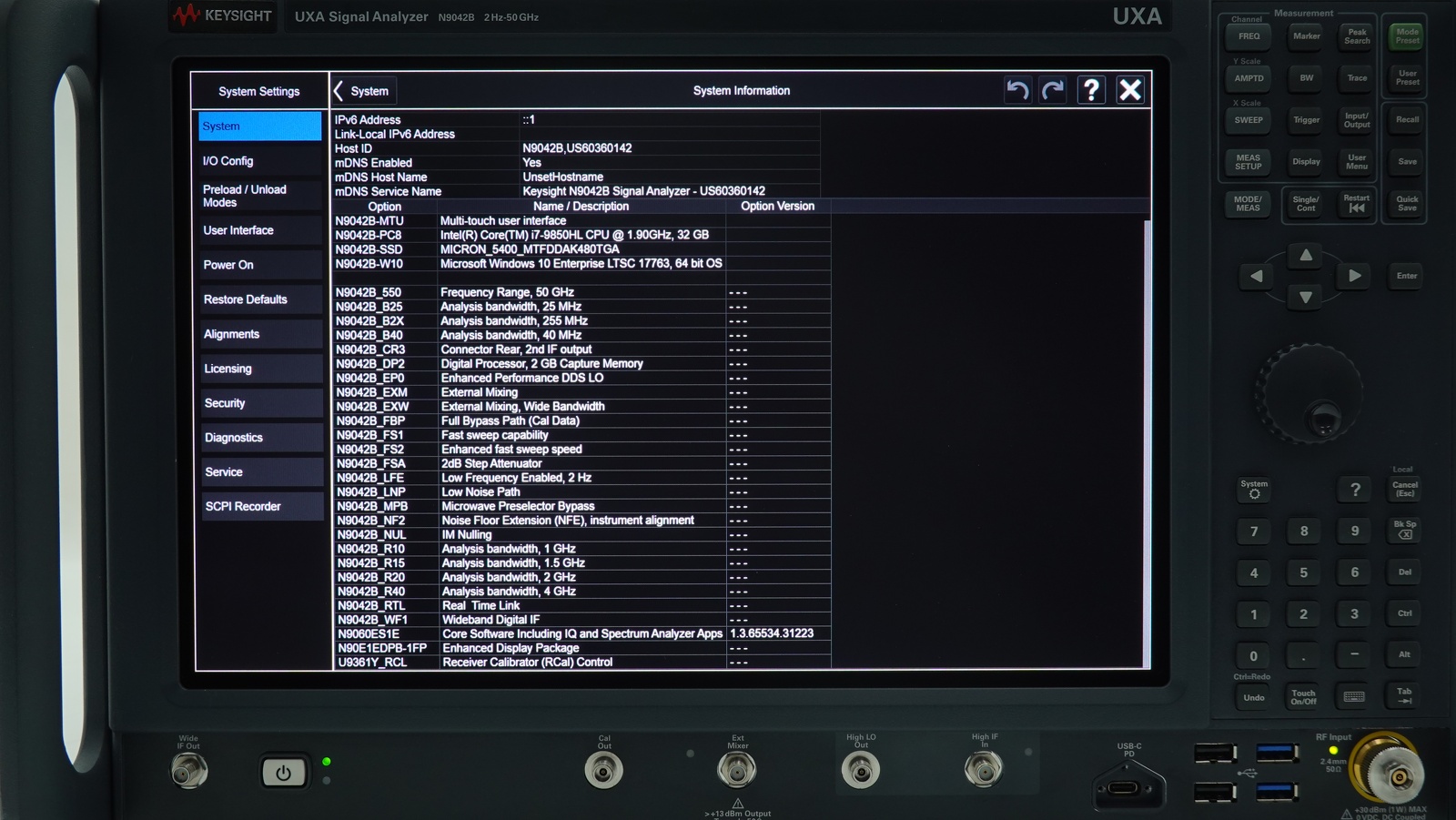Viewport: 1456px width, 820px height.
Task: Go back using the System chevron button
Action: (x=363, y=91)
